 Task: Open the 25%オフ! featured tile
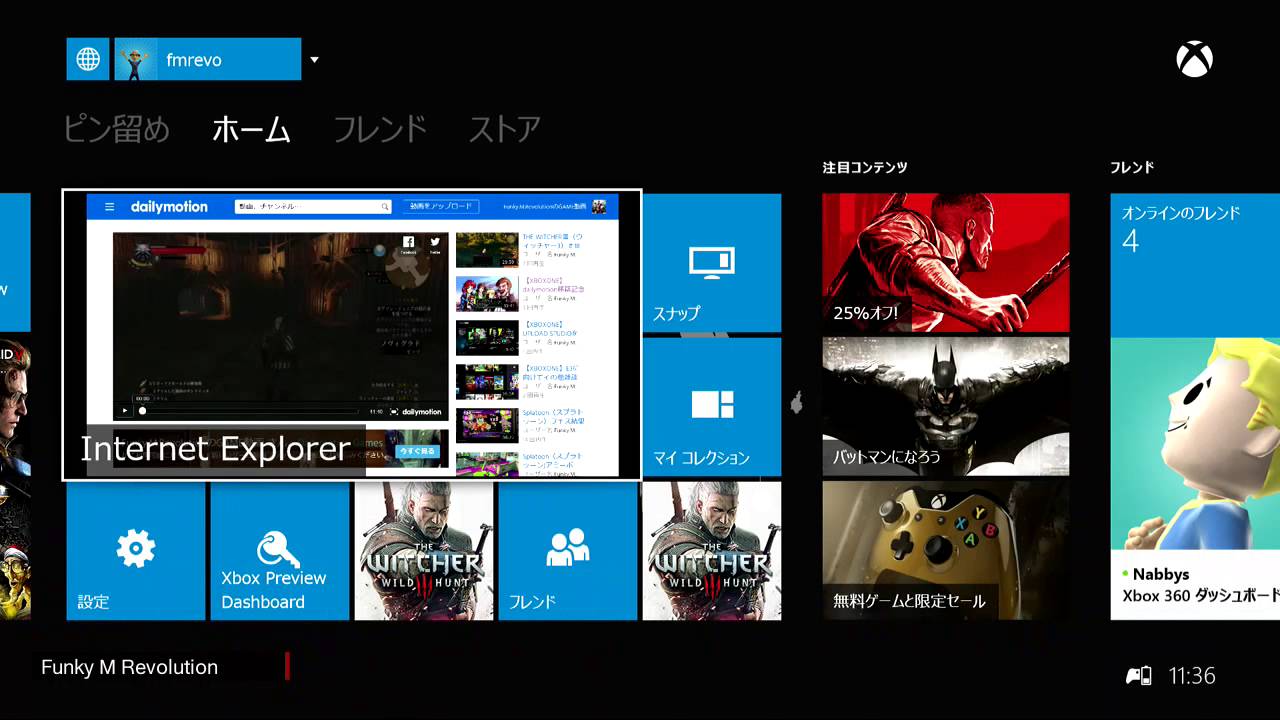tap(946, 263)
